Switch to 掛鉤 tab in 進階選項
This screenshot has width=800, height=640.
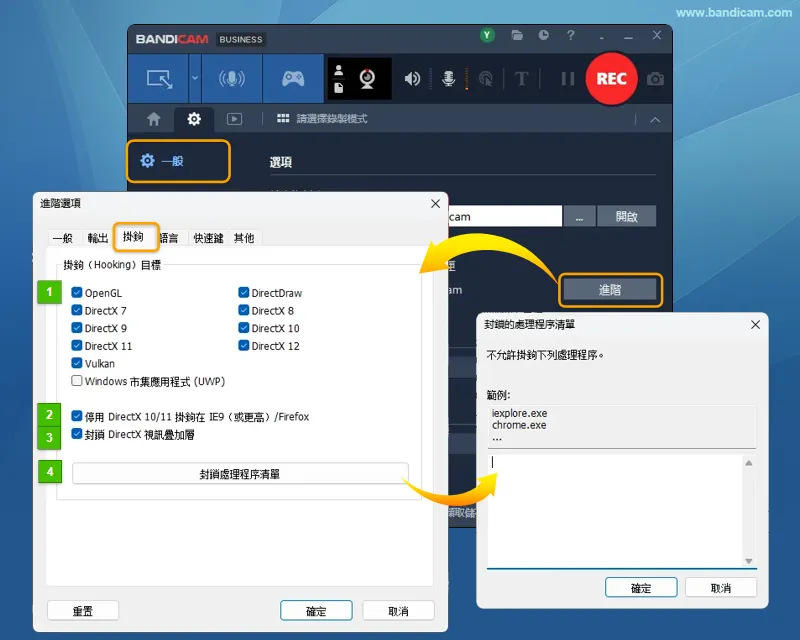click(134, 236)
